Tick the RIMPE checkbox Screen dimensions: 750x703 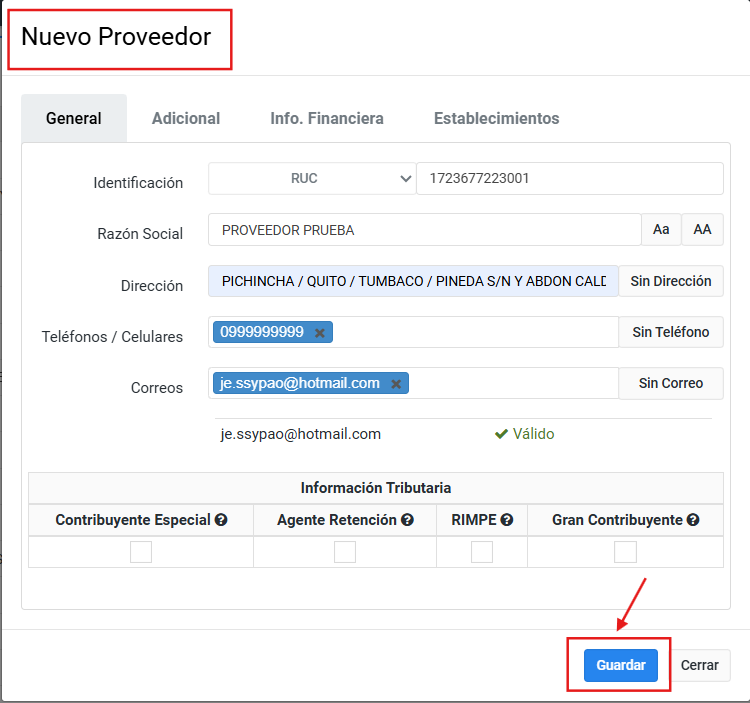pos(482,552)
